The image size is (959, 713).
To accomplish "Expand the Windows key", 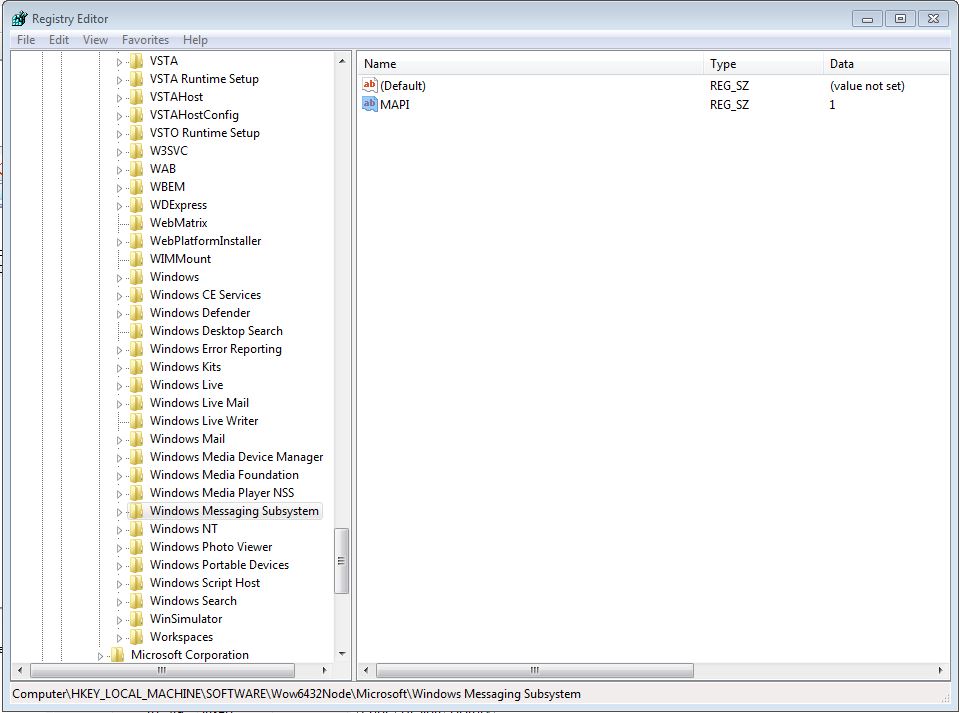I will (119, 278).
